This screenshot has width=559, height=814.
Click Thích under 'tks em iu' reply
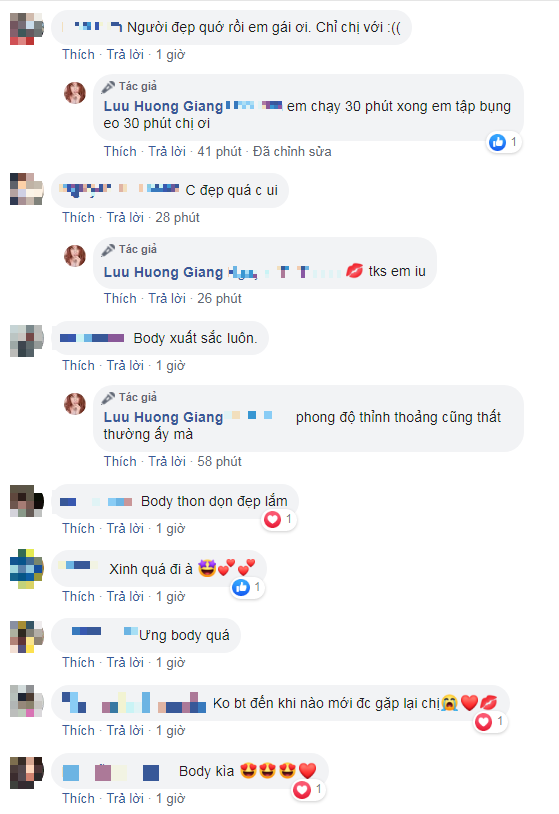point(120,299)
